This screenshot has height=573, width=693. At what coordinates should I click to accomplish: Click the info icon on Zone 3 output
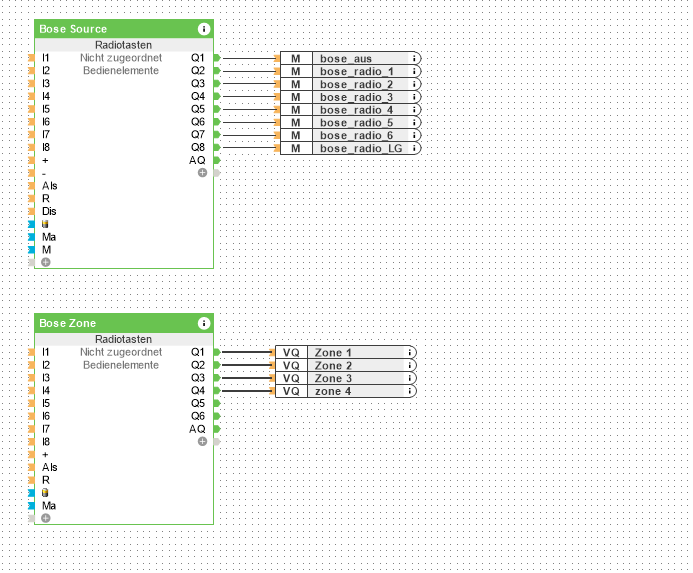point(410,378)
